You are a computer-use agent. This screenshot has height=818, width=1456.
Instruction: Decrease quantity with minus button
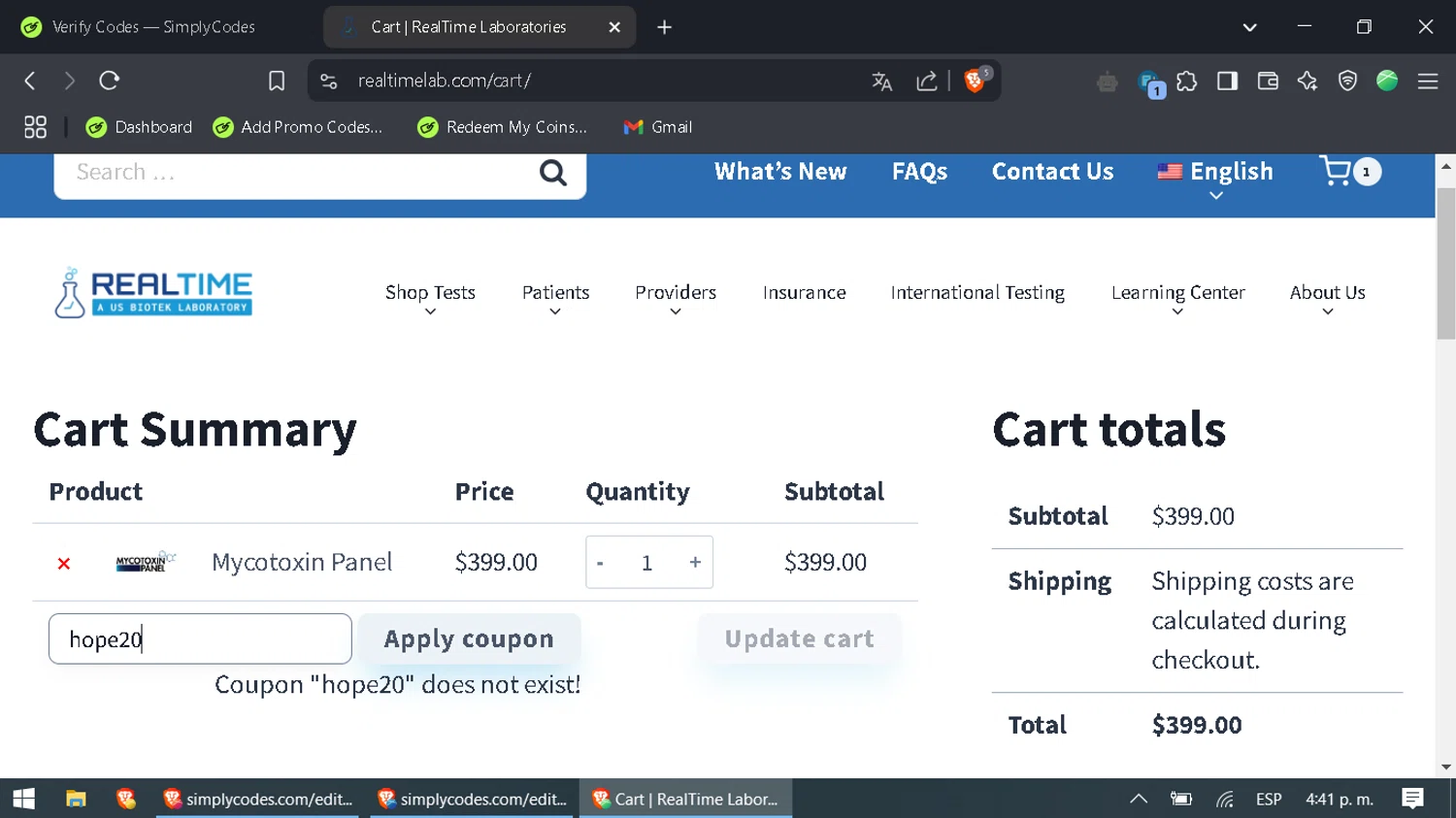click(x=600, y=563)
